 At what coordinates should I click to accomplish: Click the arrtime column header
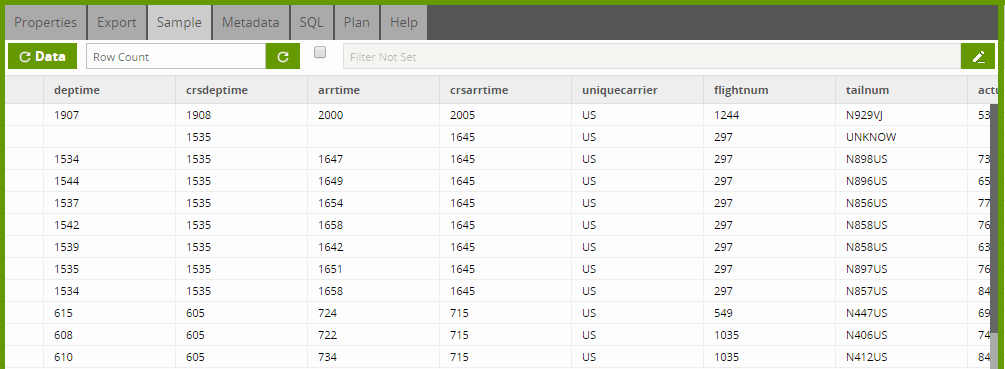coord(374,90)
